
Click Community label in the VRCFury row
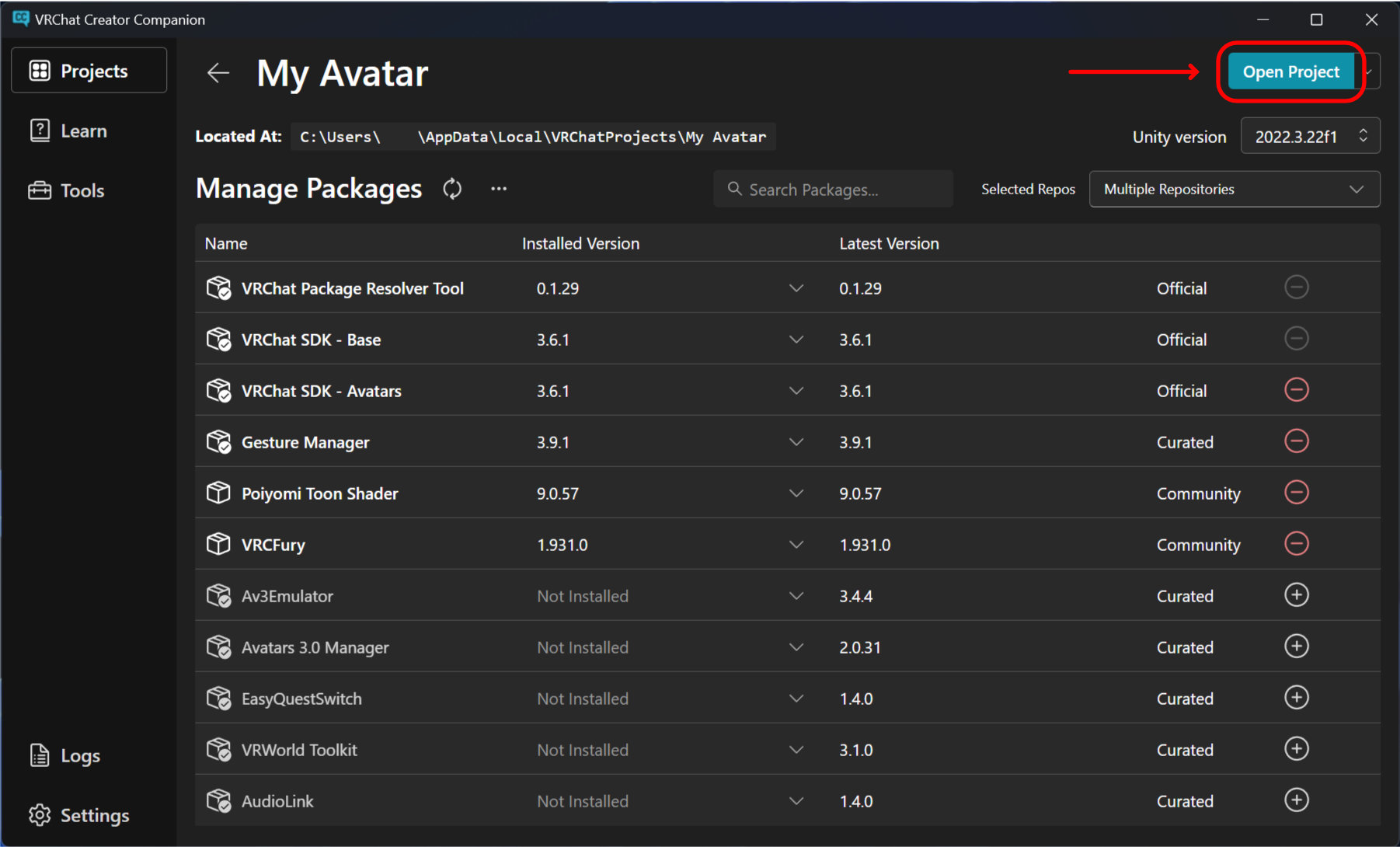click(1198, 545)
